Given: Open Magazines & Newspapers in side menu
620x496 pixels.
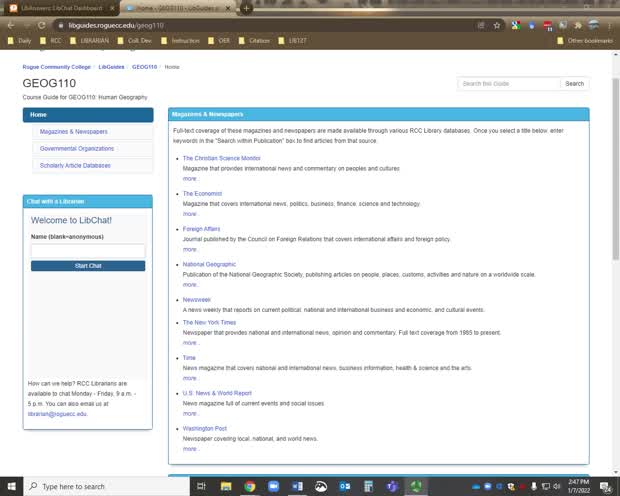Looking at the screenshot, I should pos(74,132).
